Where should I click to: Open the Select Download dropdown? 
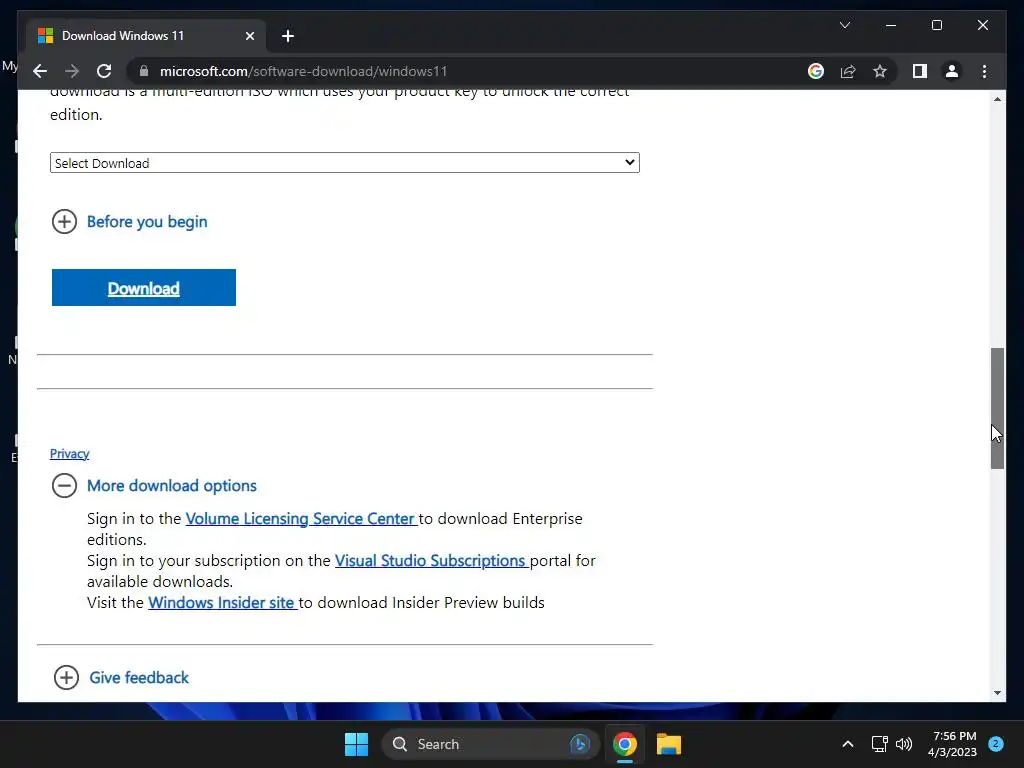345,163
